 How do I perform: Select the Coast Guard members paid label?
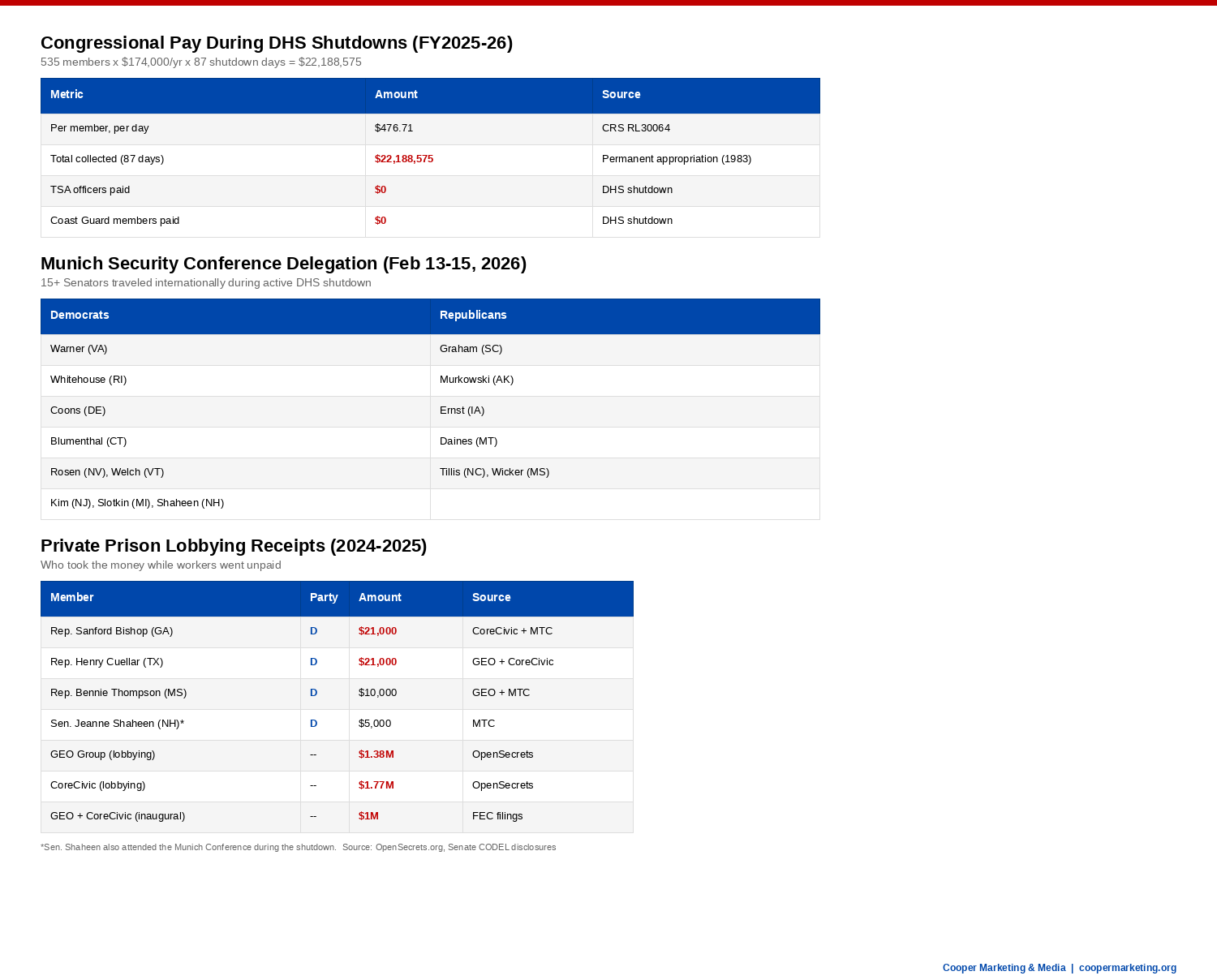click(115, 221)
